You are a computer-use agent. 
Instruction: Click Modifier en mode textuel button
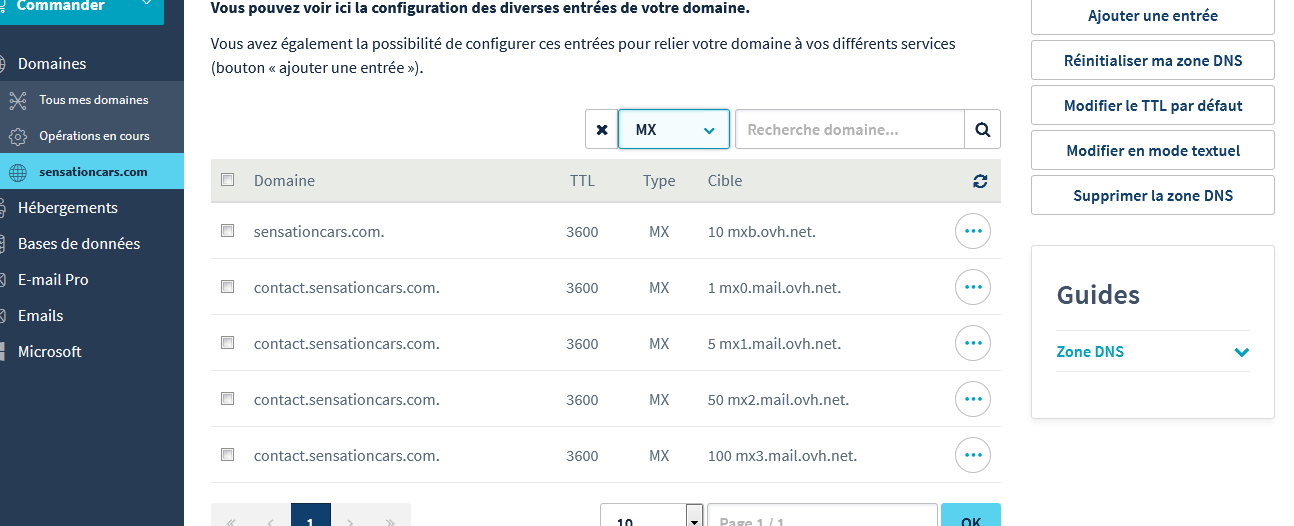[1152, 150]
